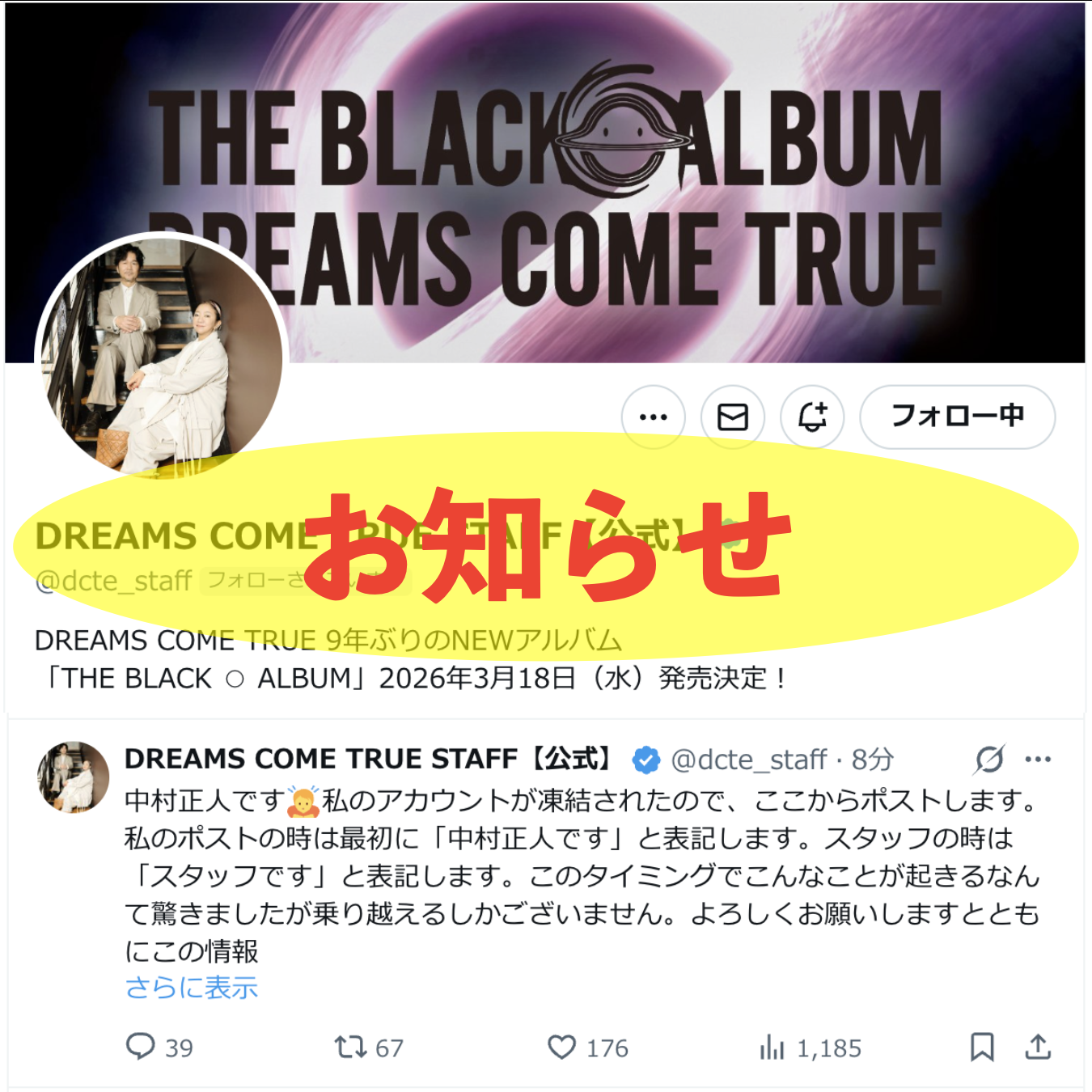
Task: Open the reply icon showing 39
Action: [160, 1048]
